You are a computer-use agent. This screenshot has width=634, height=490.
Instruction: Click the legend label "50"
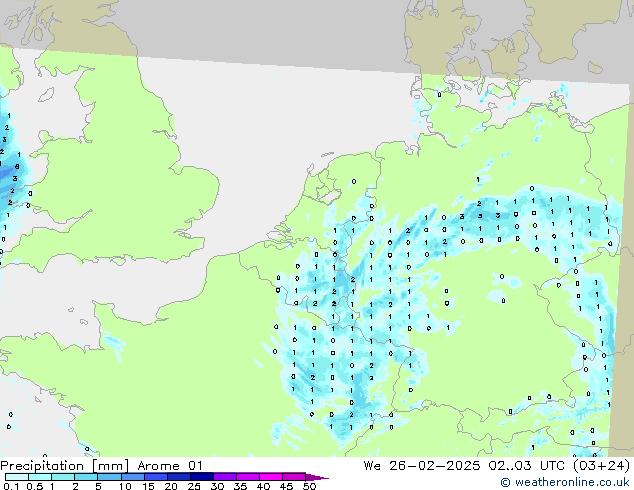pos(309,486)
